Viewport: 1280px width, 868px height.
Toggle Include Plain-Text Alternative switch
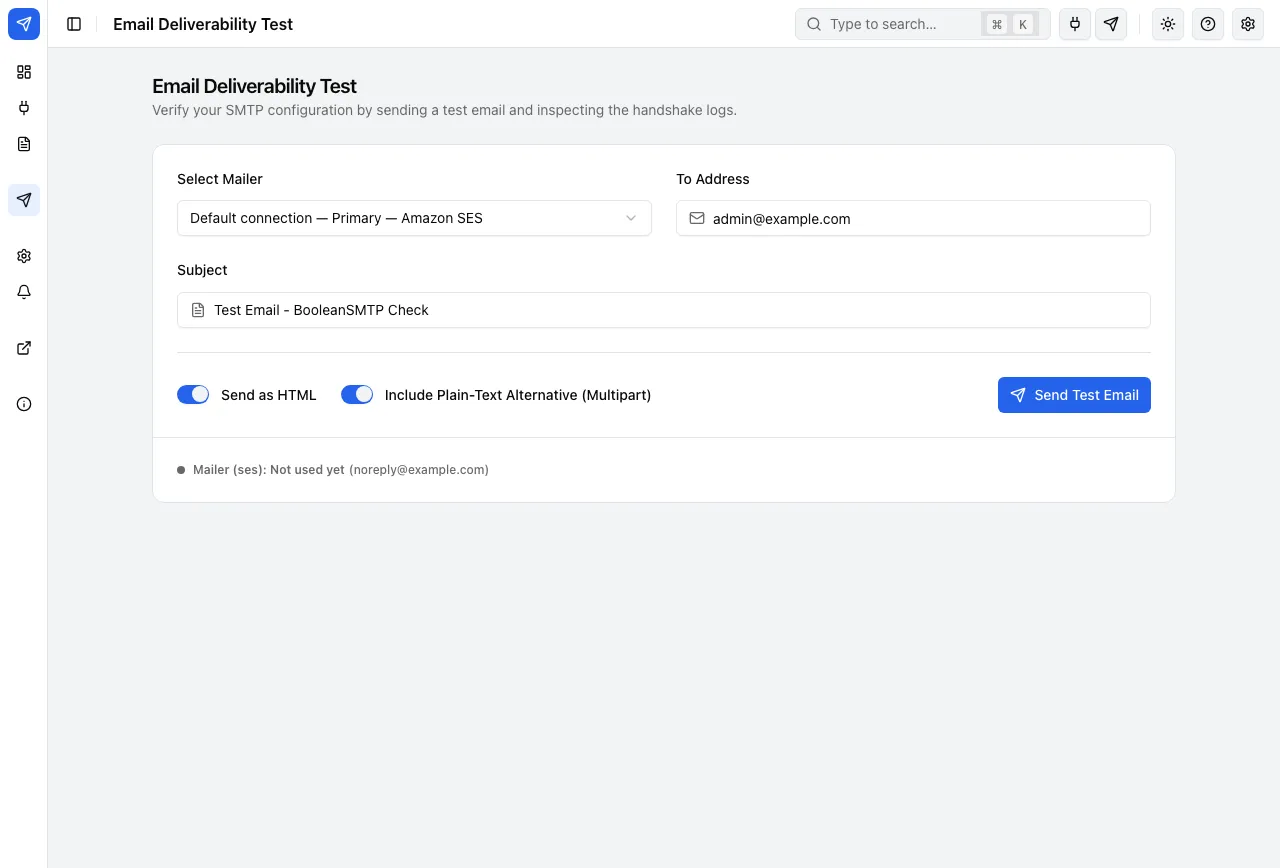(x=357, y=395)
